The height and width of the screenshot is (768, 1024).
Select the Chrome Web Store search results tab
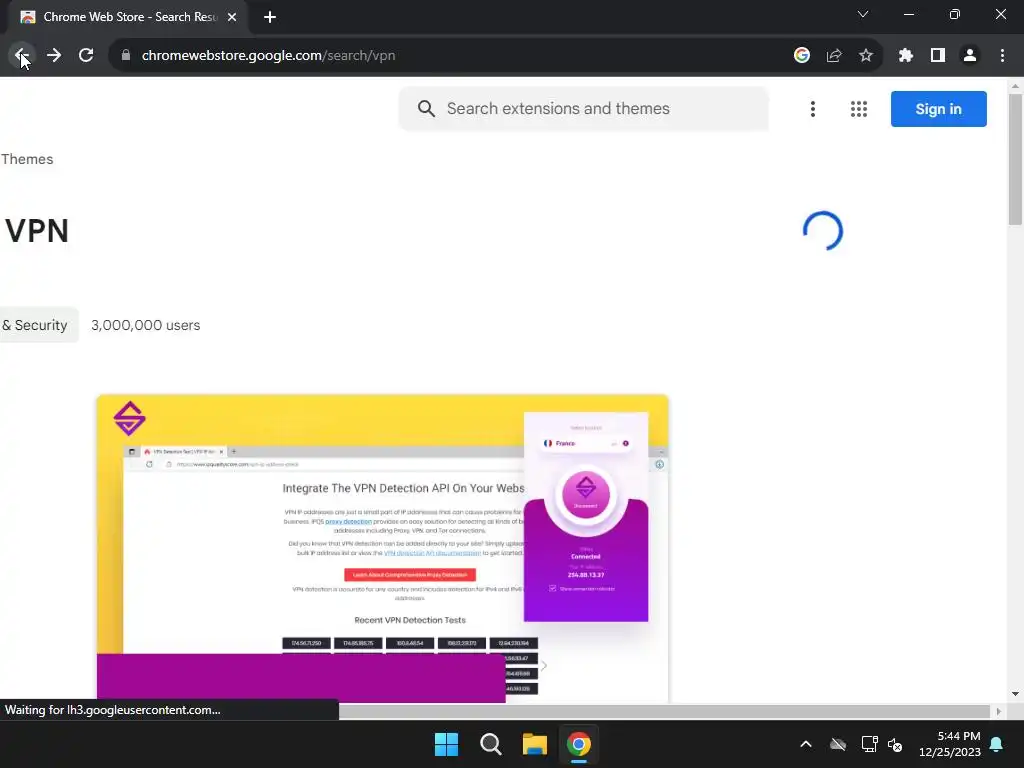point(129,17)
